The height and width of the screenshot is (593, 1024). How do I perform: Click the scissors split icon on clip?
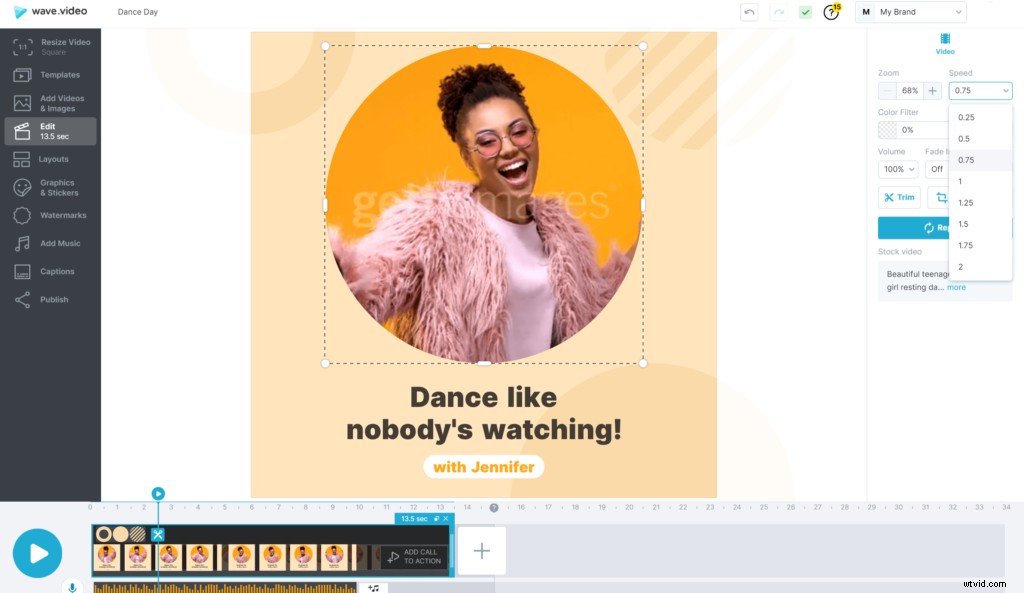(157, 534)
